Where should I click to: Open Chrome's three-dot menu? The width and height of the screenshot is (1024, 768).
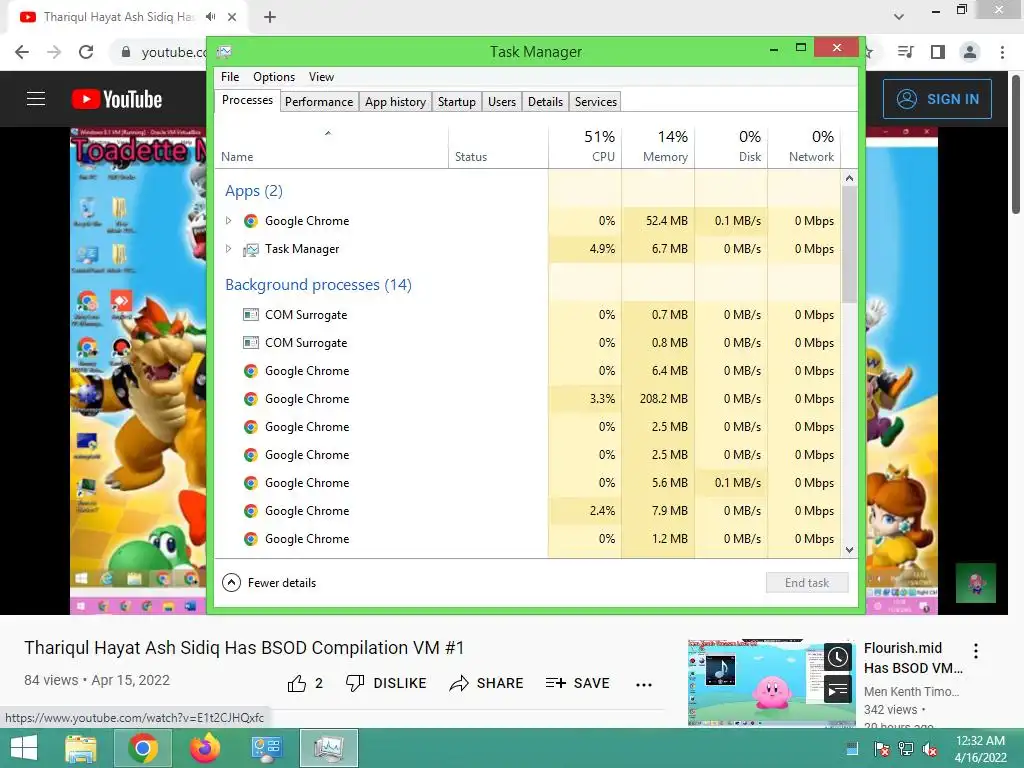pos(1002,52)
